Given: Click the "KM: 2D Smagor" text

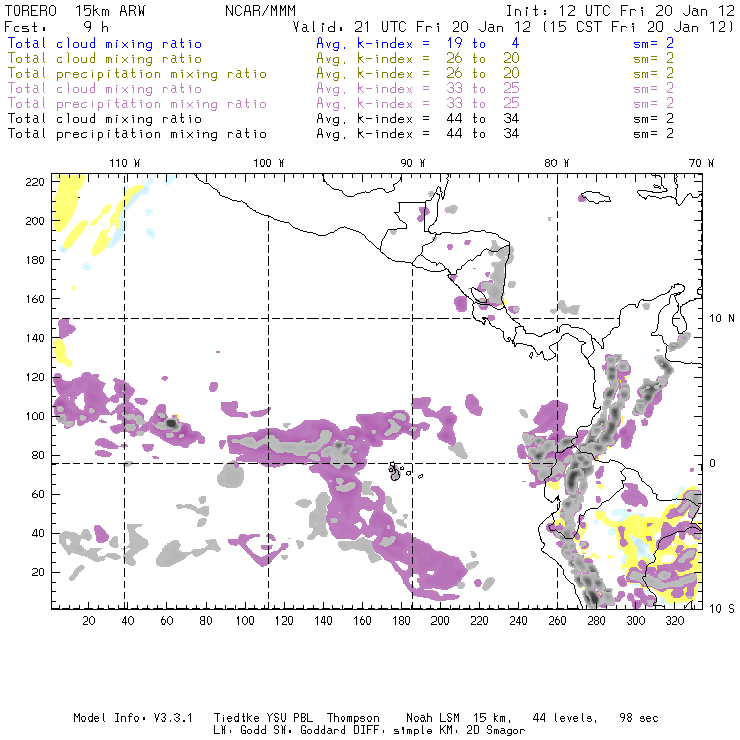Looking at the screenshot, I should pos(478,731).
